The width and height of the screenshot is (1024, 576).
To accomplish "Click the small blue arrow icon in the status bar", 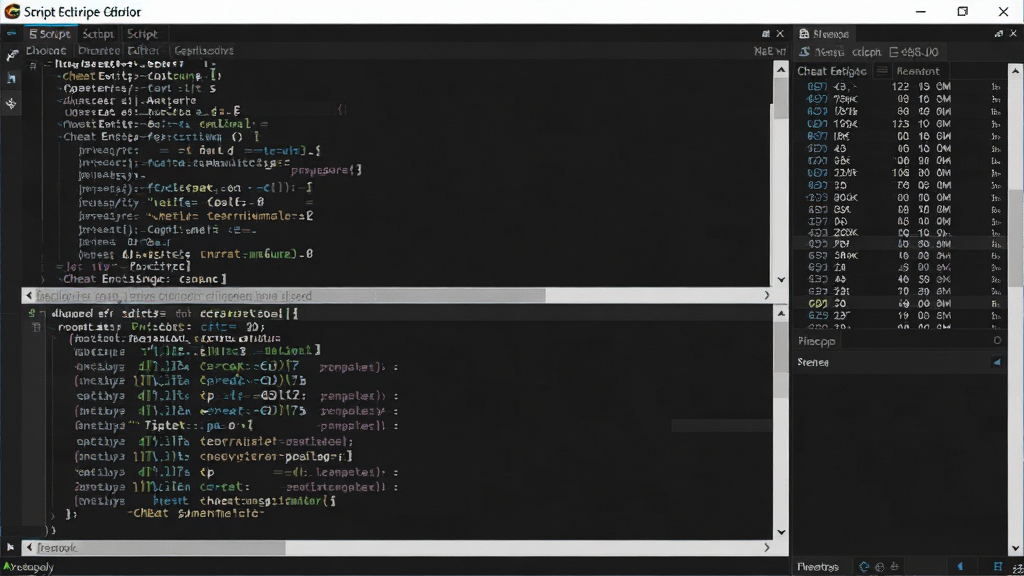I will 961,567.
